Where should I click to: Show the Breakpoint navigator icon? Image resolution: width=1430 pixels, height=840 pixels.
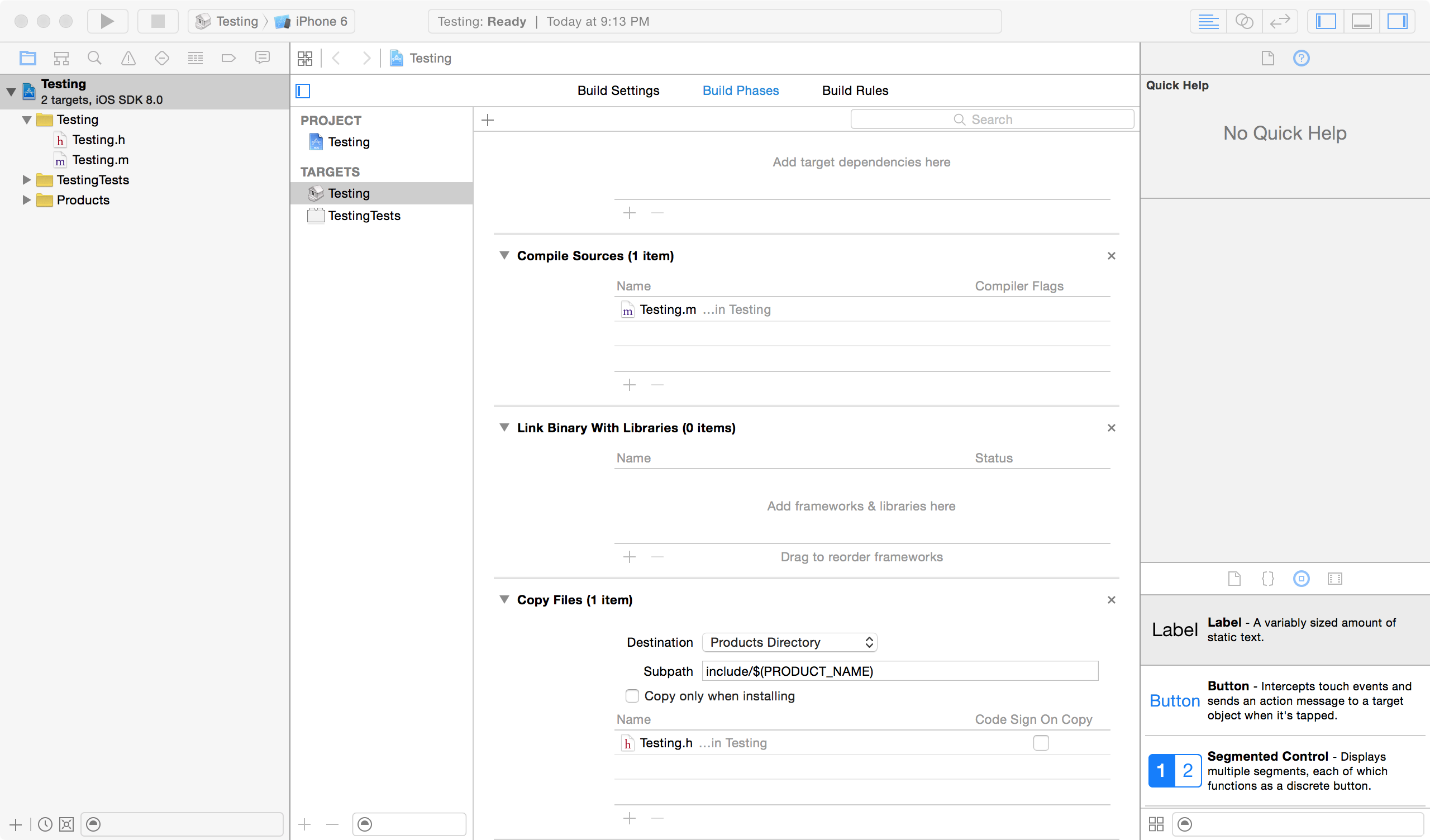pos(228,58)
